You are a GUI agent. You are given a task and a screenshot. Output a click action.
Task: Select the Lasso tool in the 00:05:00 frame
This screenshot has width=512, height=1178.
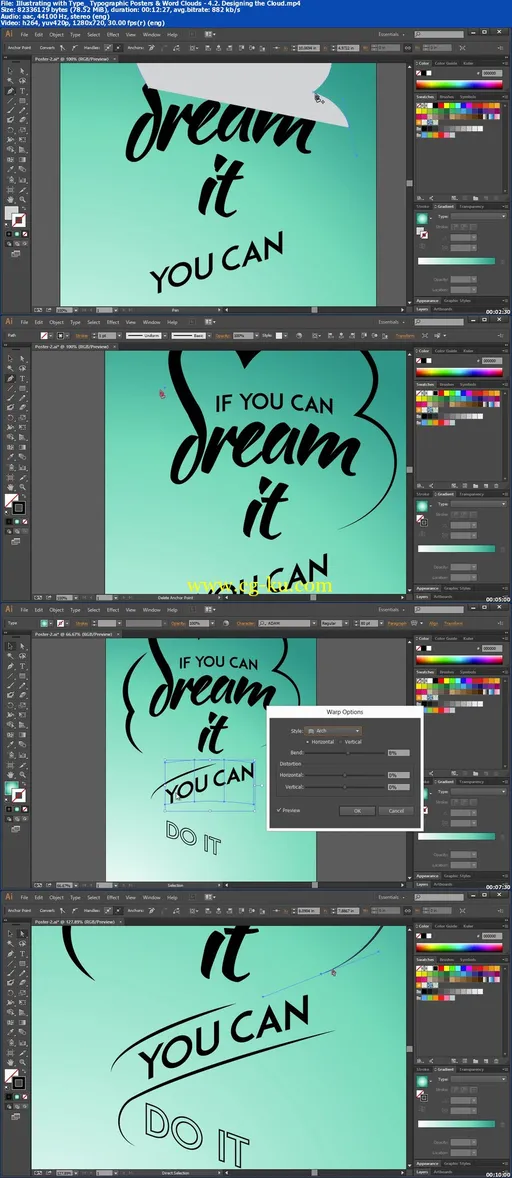[23, 368]
